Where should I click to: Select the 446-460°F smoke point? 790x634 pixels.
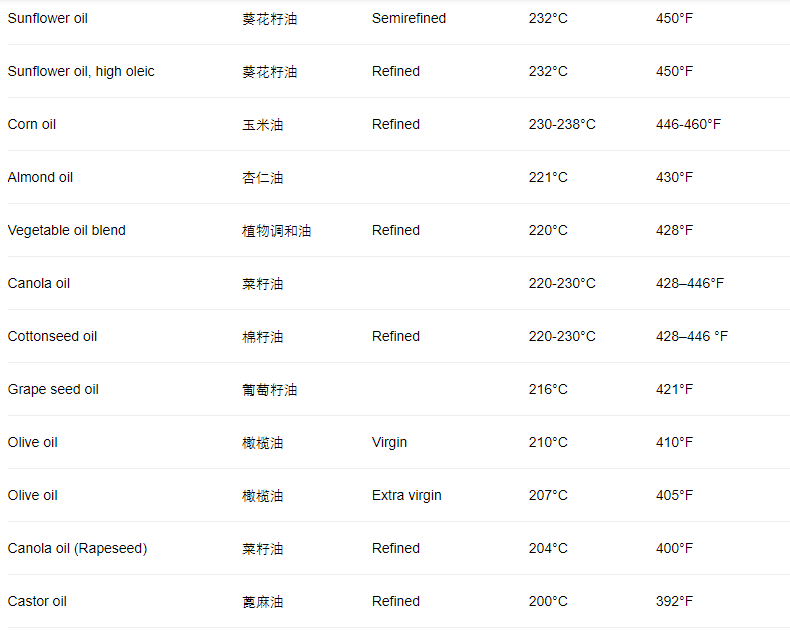point(688,124)
